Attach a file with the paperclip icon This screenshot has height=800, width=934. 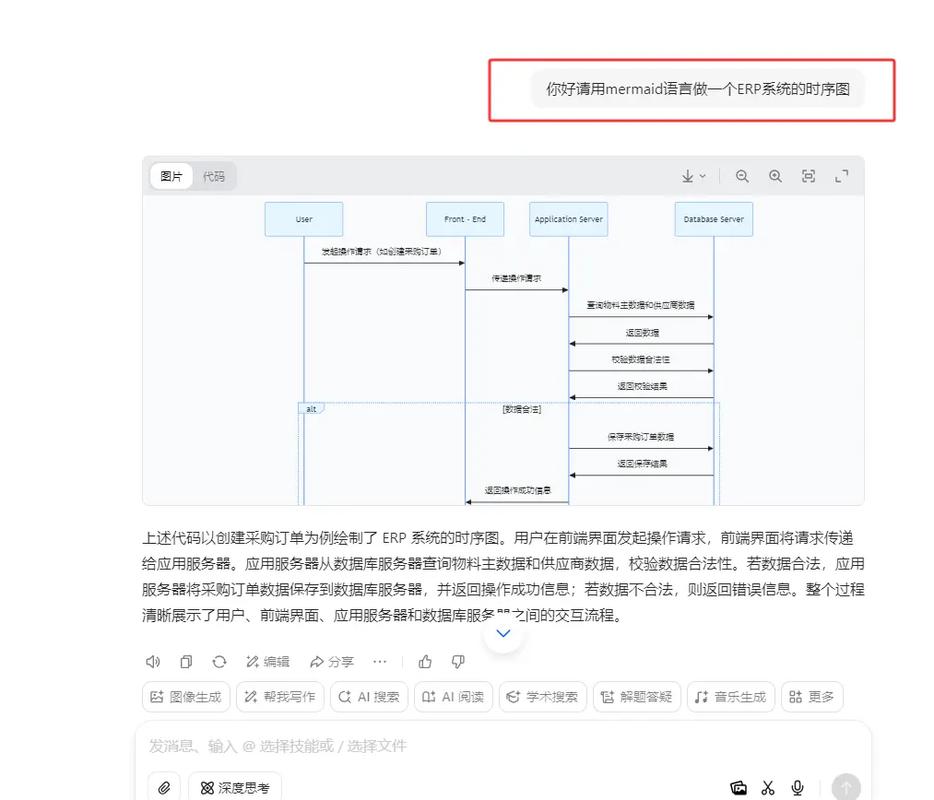click(164, 787)
